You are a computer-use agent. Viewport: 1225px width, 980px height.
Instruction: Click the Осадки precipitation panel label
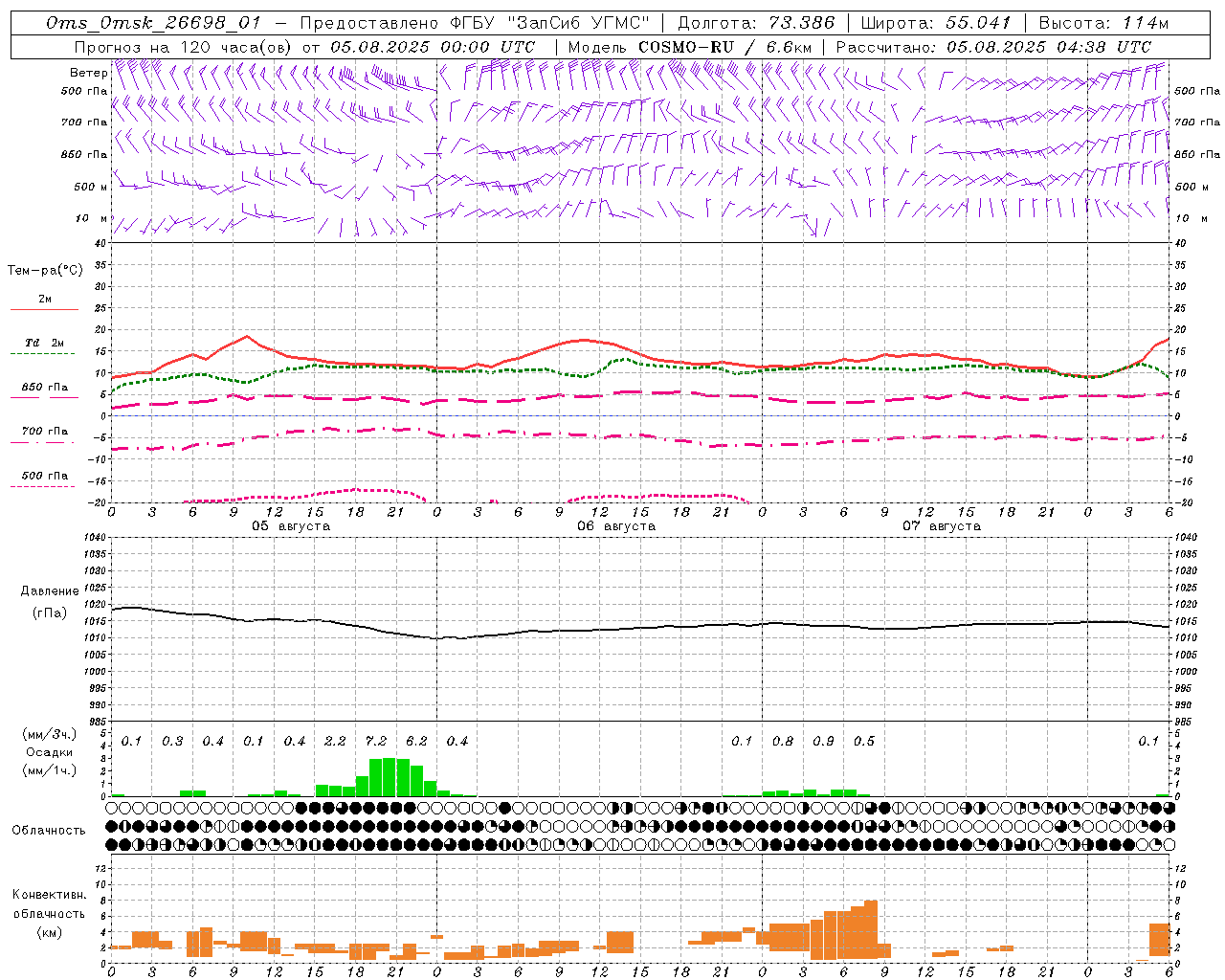coord(50,752)
